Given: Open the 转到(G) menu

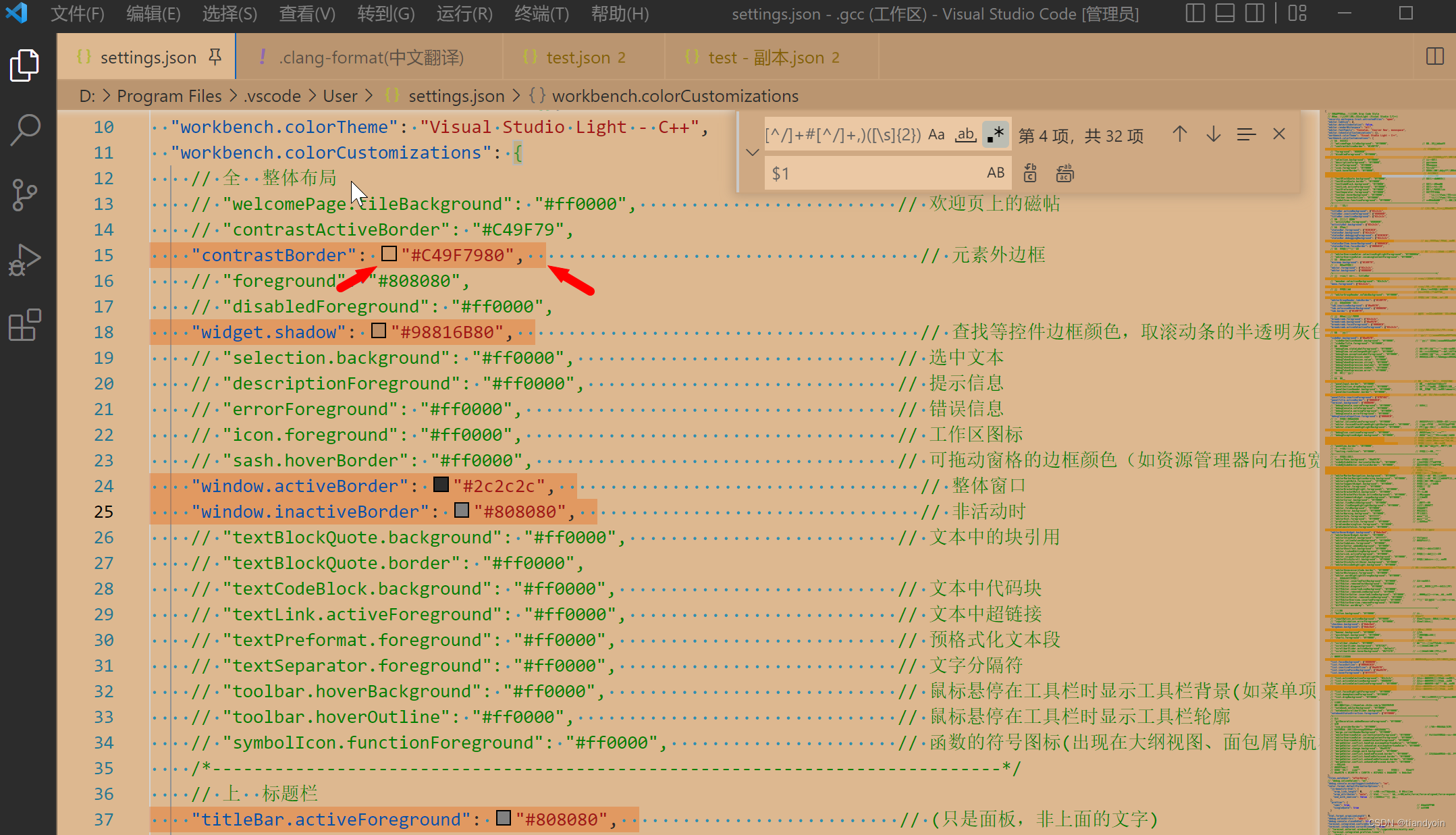Looking at the screenshot, I should point(385,14).
